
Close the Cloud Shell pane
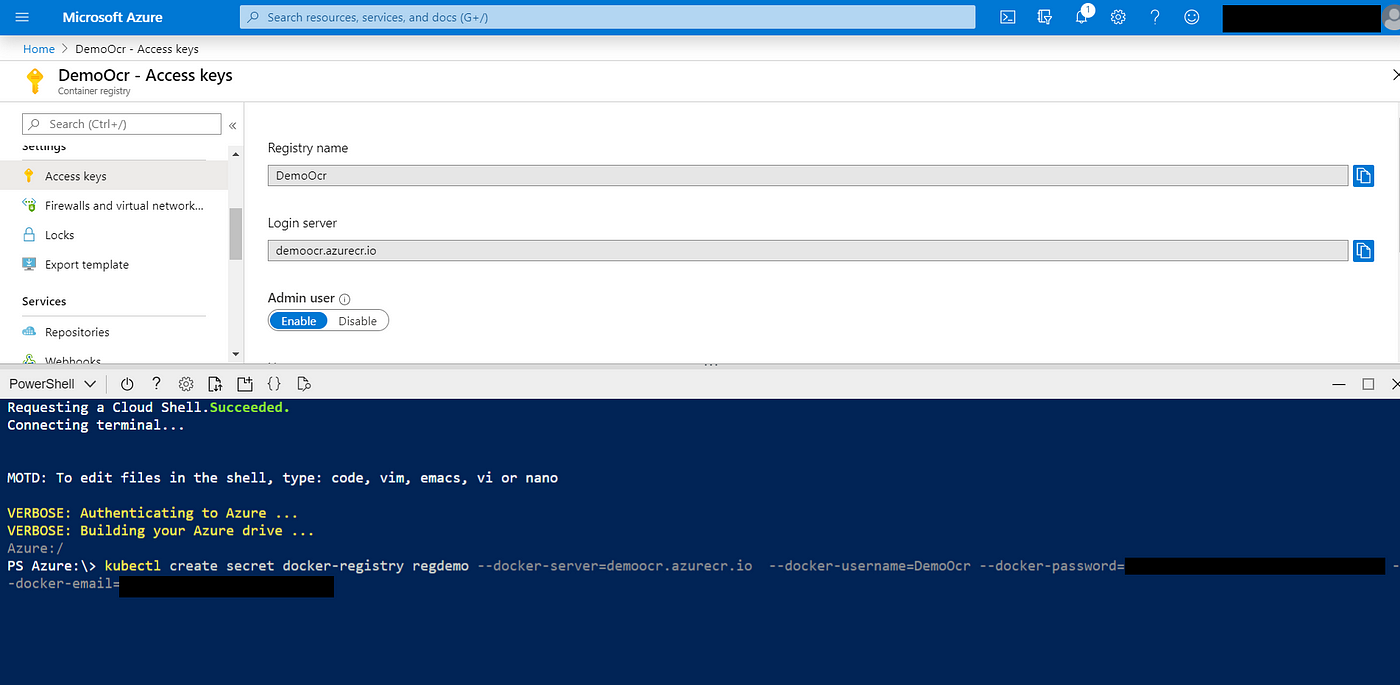[x=1395, y=384]
